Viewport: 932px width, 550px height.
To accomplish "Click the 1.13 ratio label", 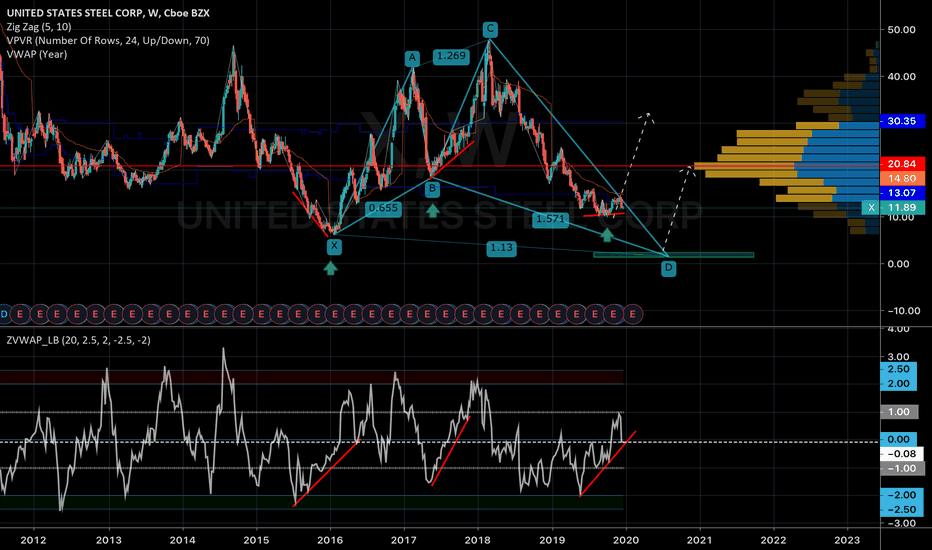I will 501,247.
